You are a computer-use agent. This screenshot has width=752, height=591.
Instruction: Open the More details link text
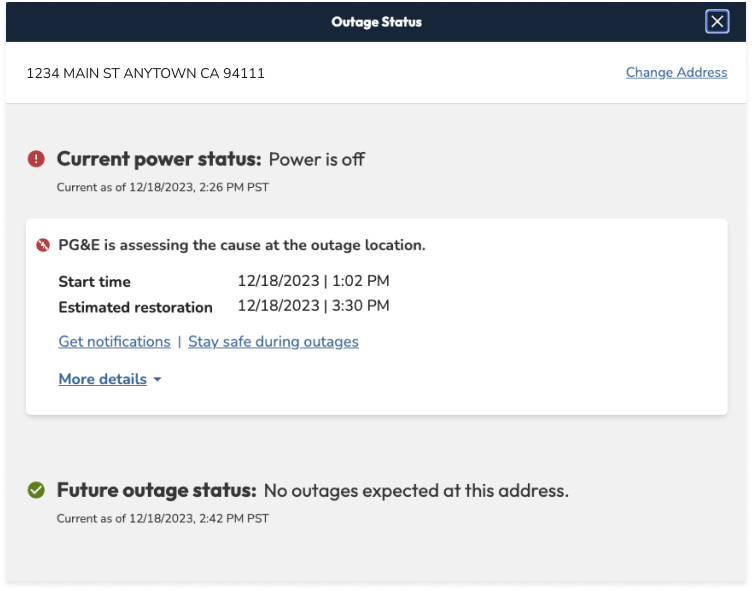pyautogui.click(x=102, y=379)
